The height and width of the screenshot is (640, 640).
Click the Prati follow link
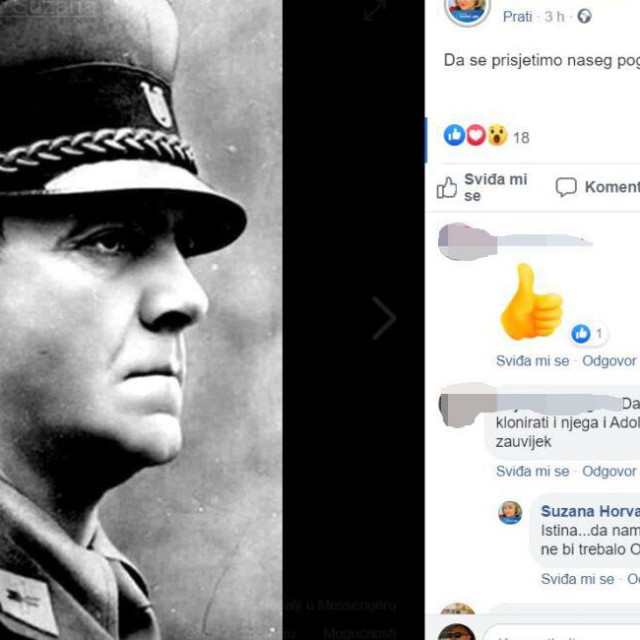(517, 16)
